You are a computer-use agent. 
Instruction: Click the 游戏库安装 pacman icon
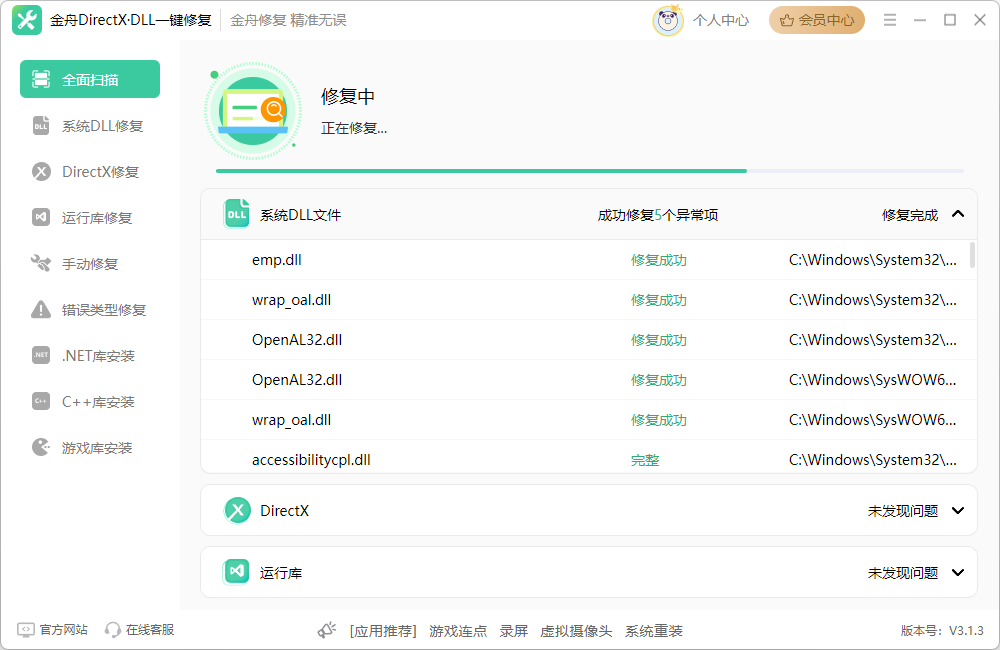41,447
